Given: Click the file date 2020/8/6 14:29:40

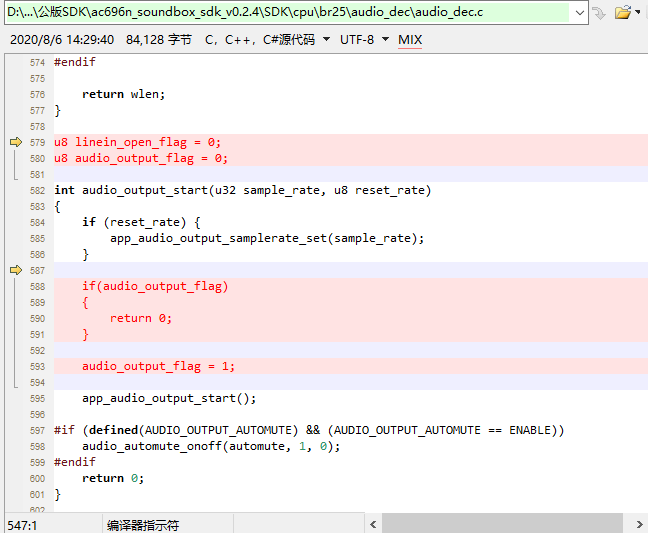Looking at the screenshot, I should tap(62, 40).
